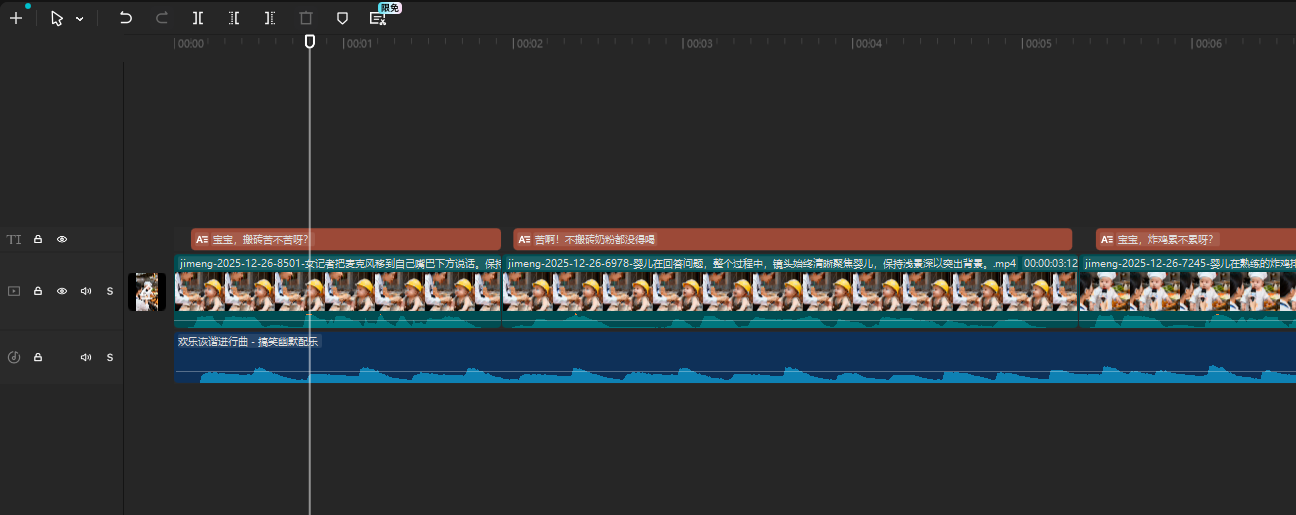This screenshot has width=1296, height=515.
Task: Click the add (plus) button in toolbar
Action: pyautogui.click(x=15, y=18)
